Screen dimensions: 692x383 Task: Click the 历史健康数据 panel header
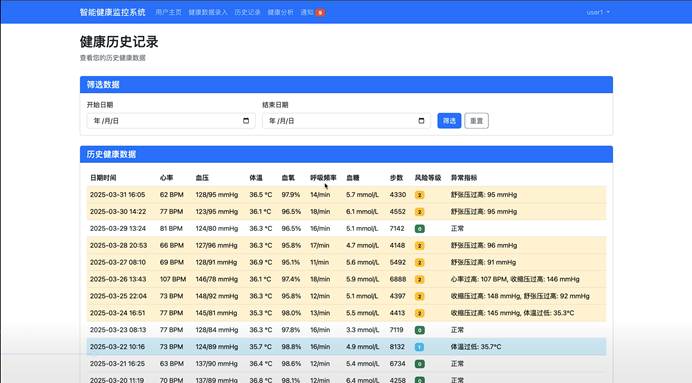point(346,154)
